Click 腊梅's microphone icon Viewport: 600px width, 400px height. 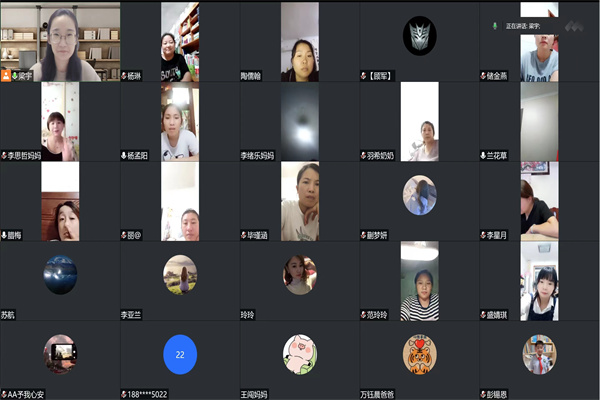tap(4, 235)
